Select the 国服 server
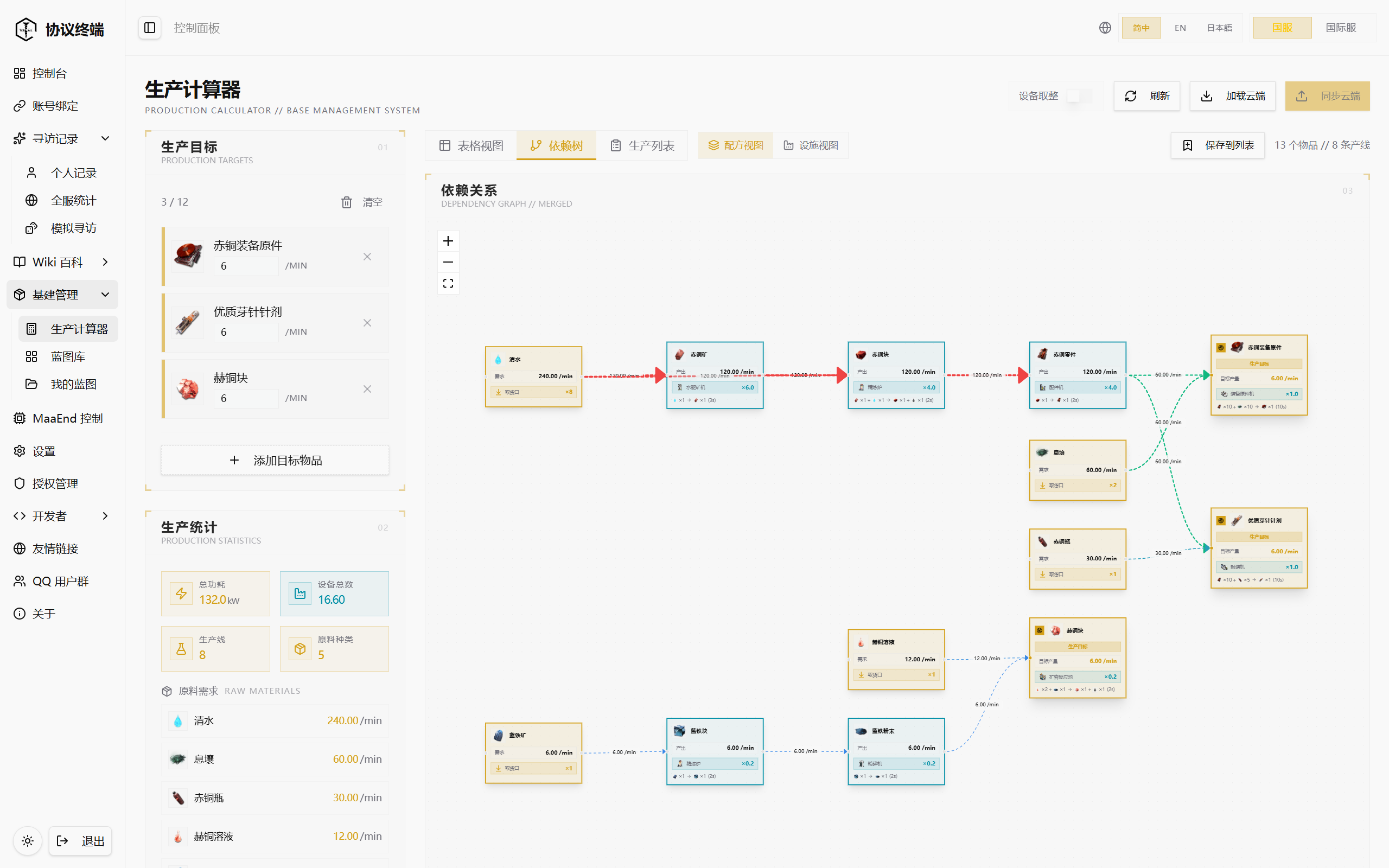Image resolution: width=1389 pixels, height=868 pixels. (x=1282, y=28)
